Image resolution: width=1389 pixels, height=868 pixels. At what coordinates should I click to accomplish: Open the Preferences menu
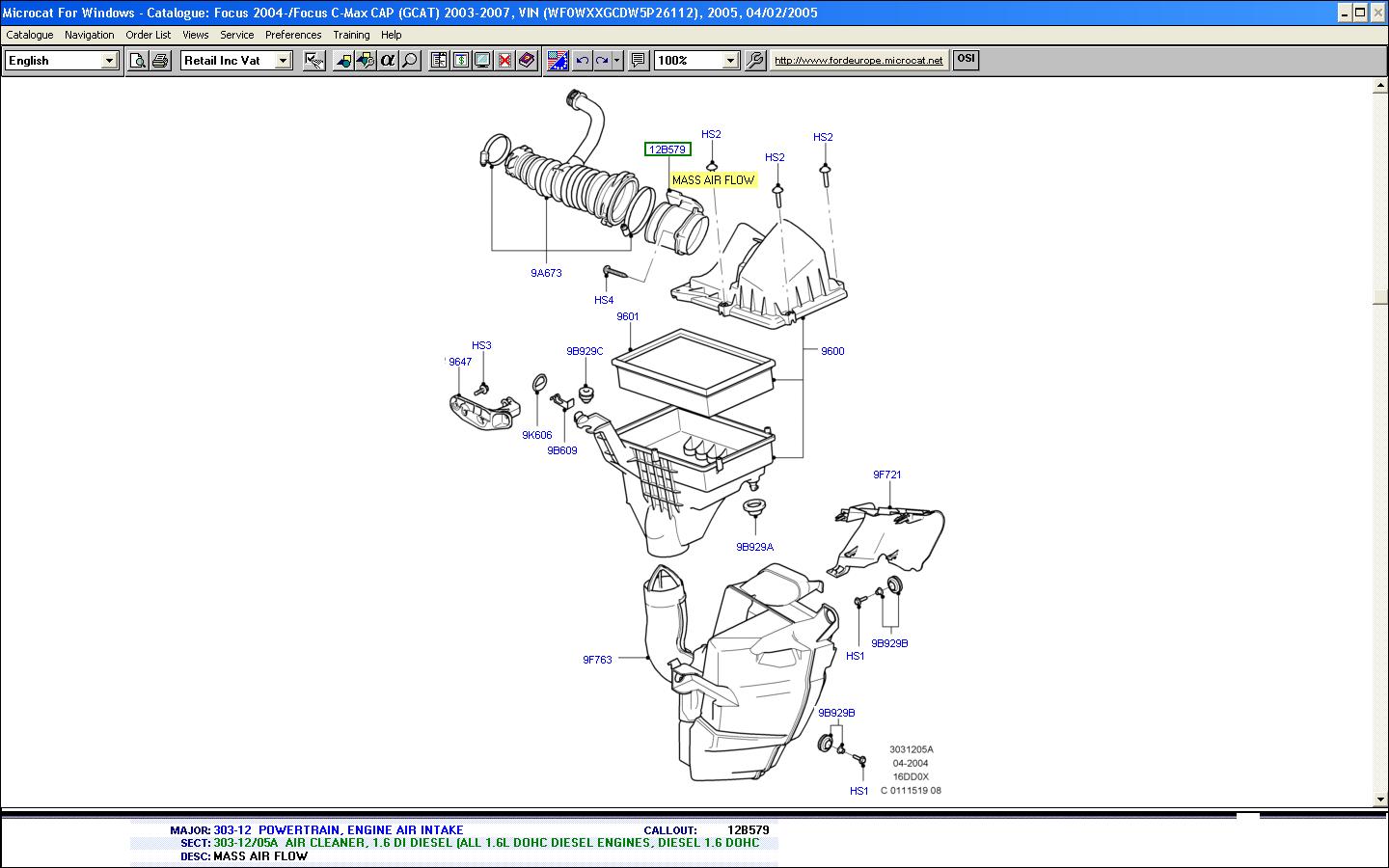[x=293, y=35]
